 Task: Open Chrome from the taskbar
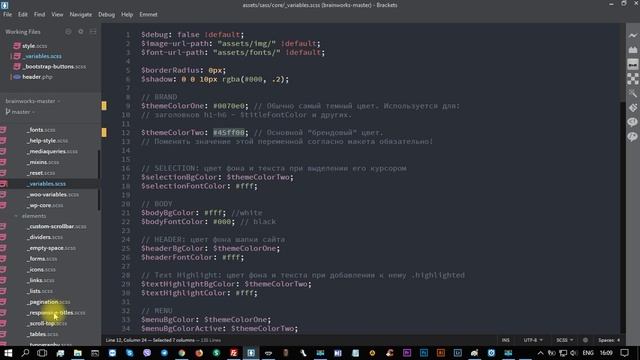coord(182,353)
